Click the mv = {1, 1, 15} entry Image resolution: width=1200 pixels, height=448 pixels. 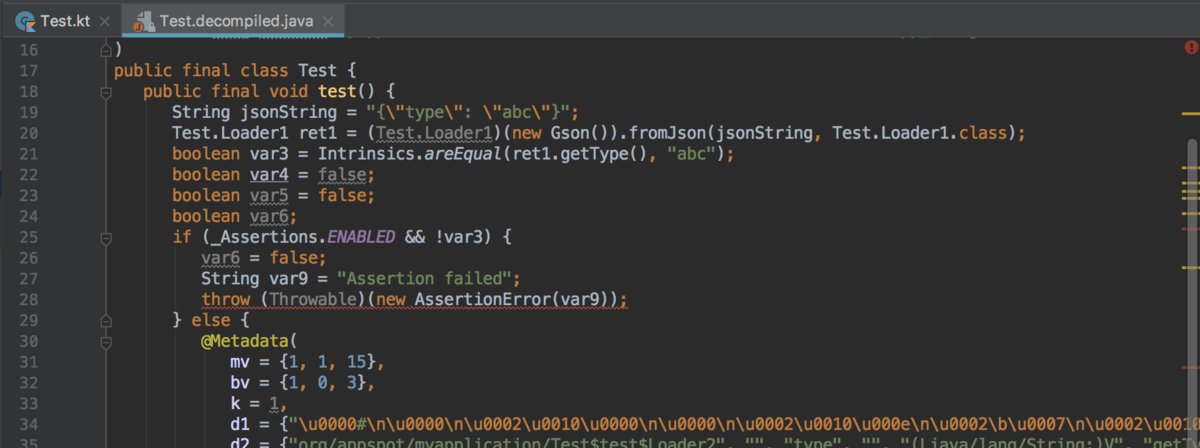[308, 364]
